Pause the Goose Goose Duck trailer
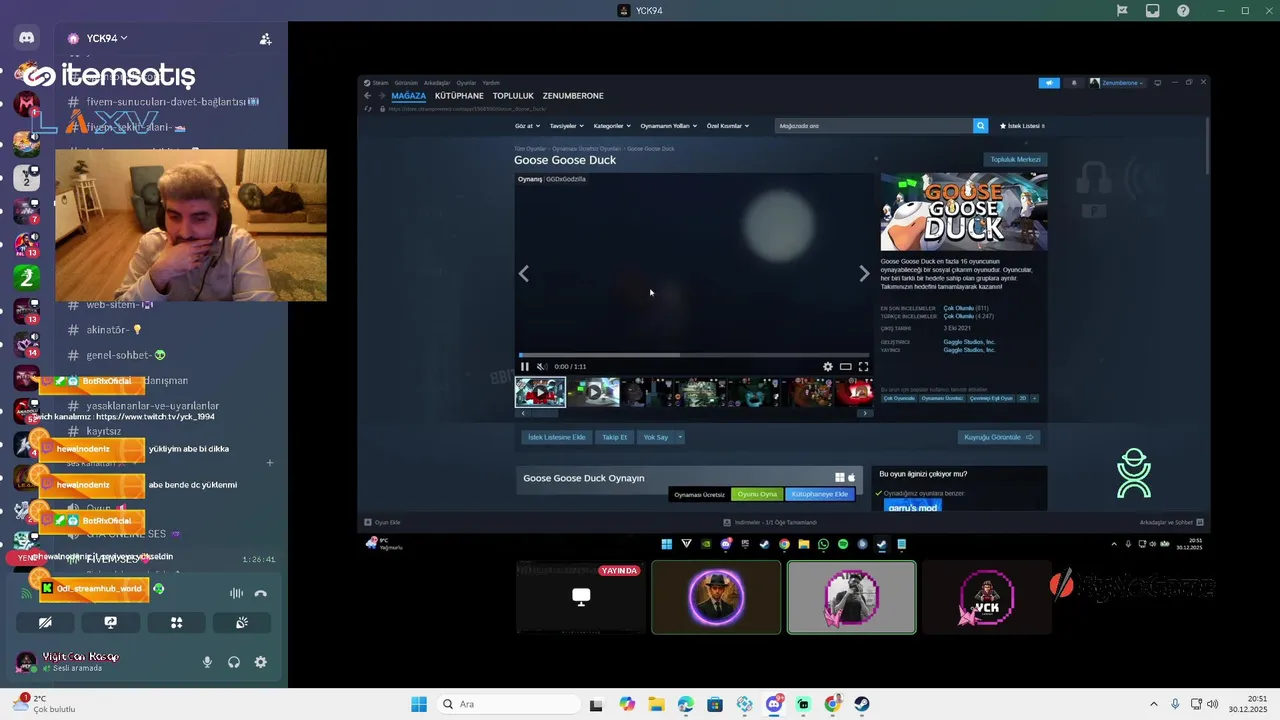 pos(524,366)
